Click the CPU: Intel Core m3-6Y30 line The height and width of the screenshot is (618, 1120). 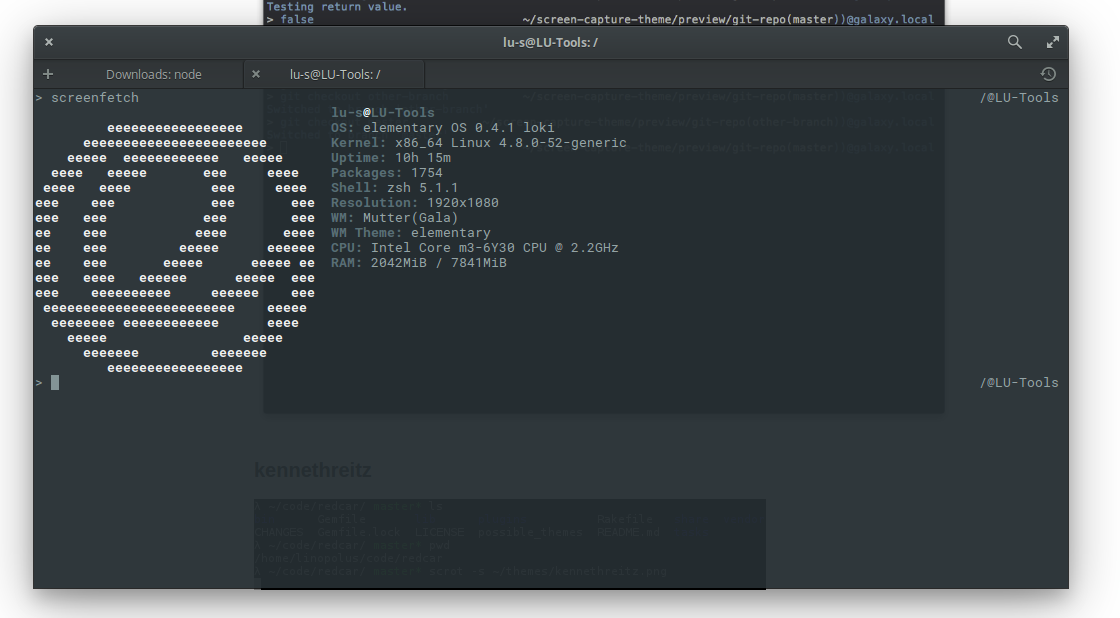click(474, 248)
